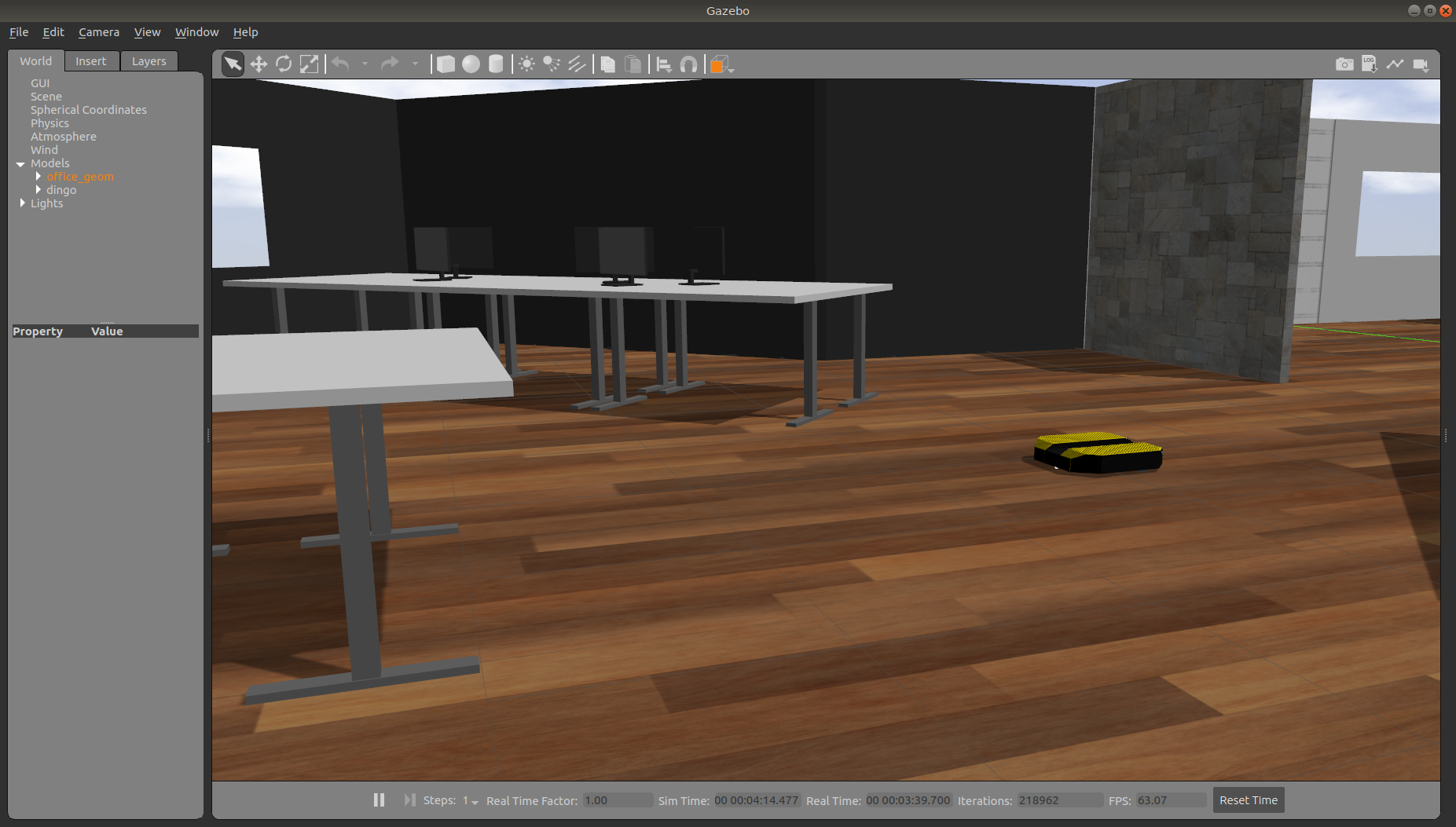Add a point light
1456x827 pixels.
point(526,64)
